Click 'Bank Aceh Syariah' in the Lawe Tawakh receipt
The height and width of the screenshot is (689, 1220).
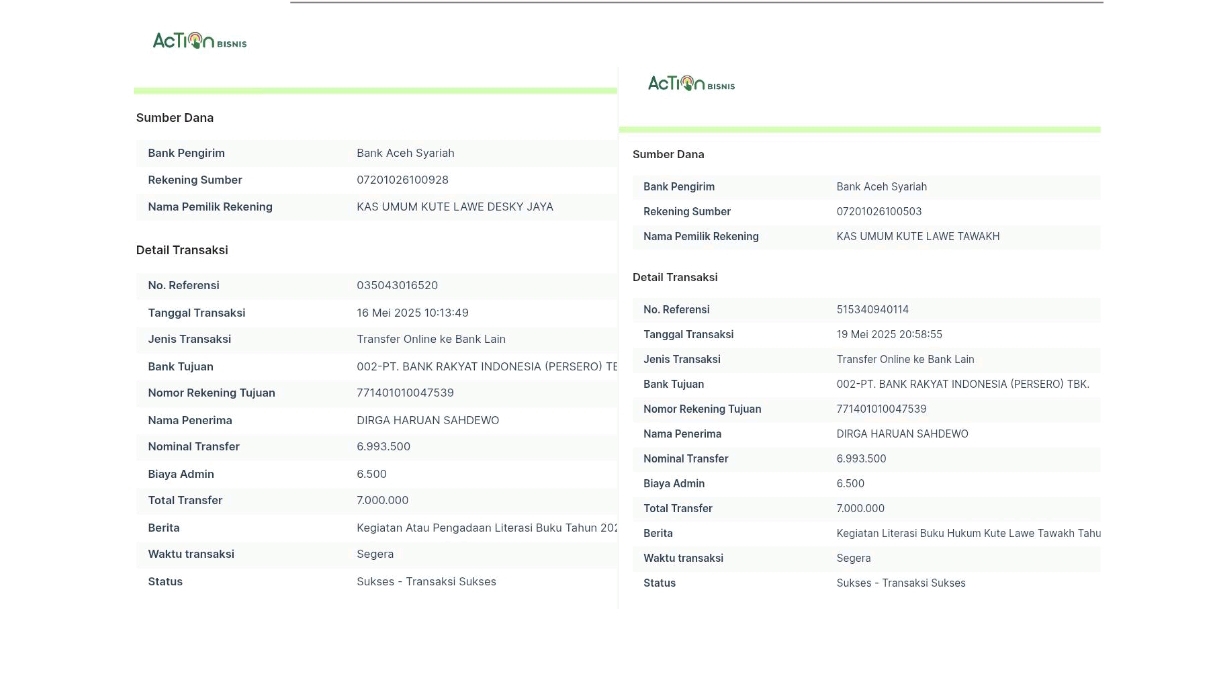pos(882,187)
